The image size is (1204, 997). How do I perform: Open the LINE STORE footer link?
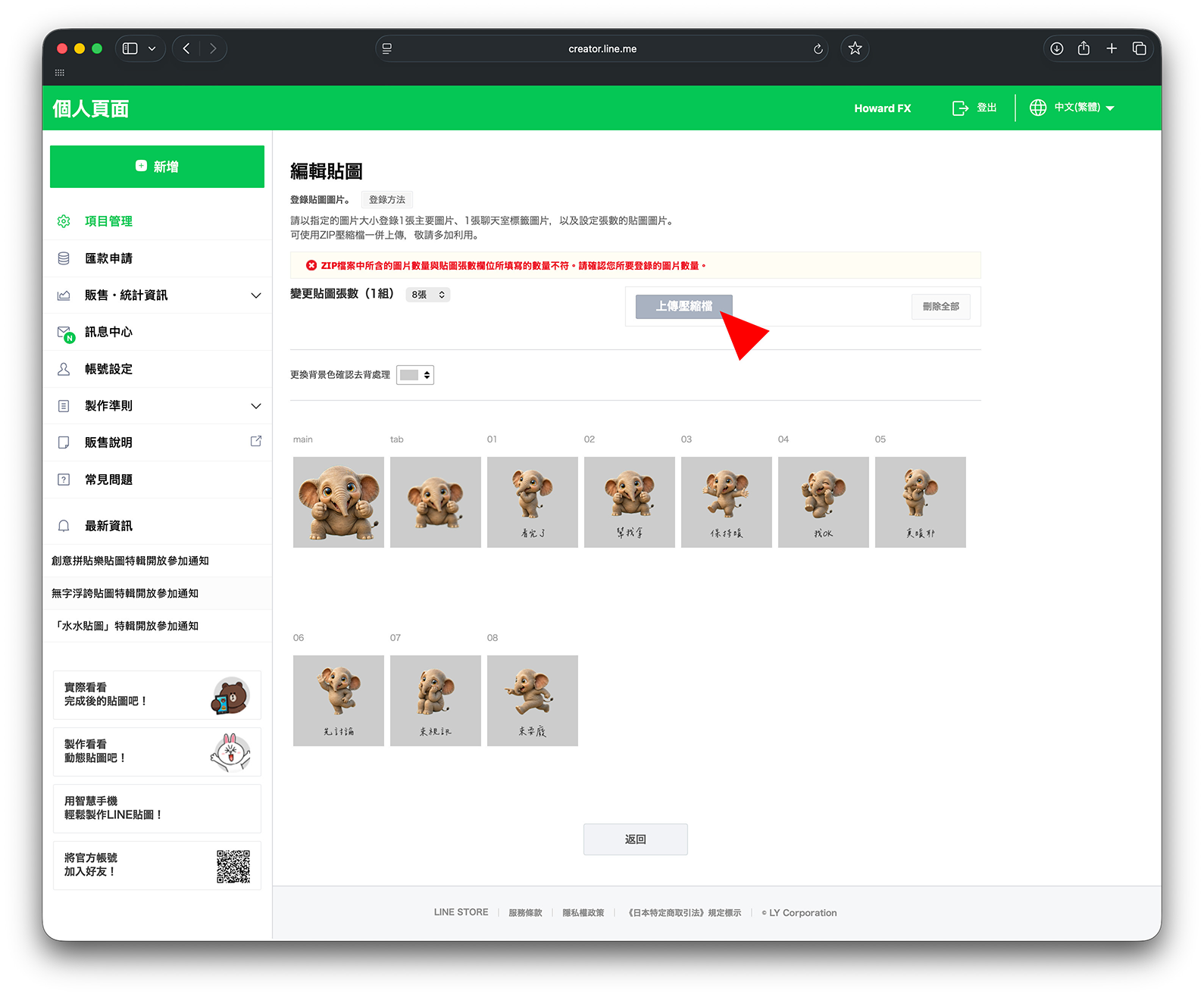(461, 912)
